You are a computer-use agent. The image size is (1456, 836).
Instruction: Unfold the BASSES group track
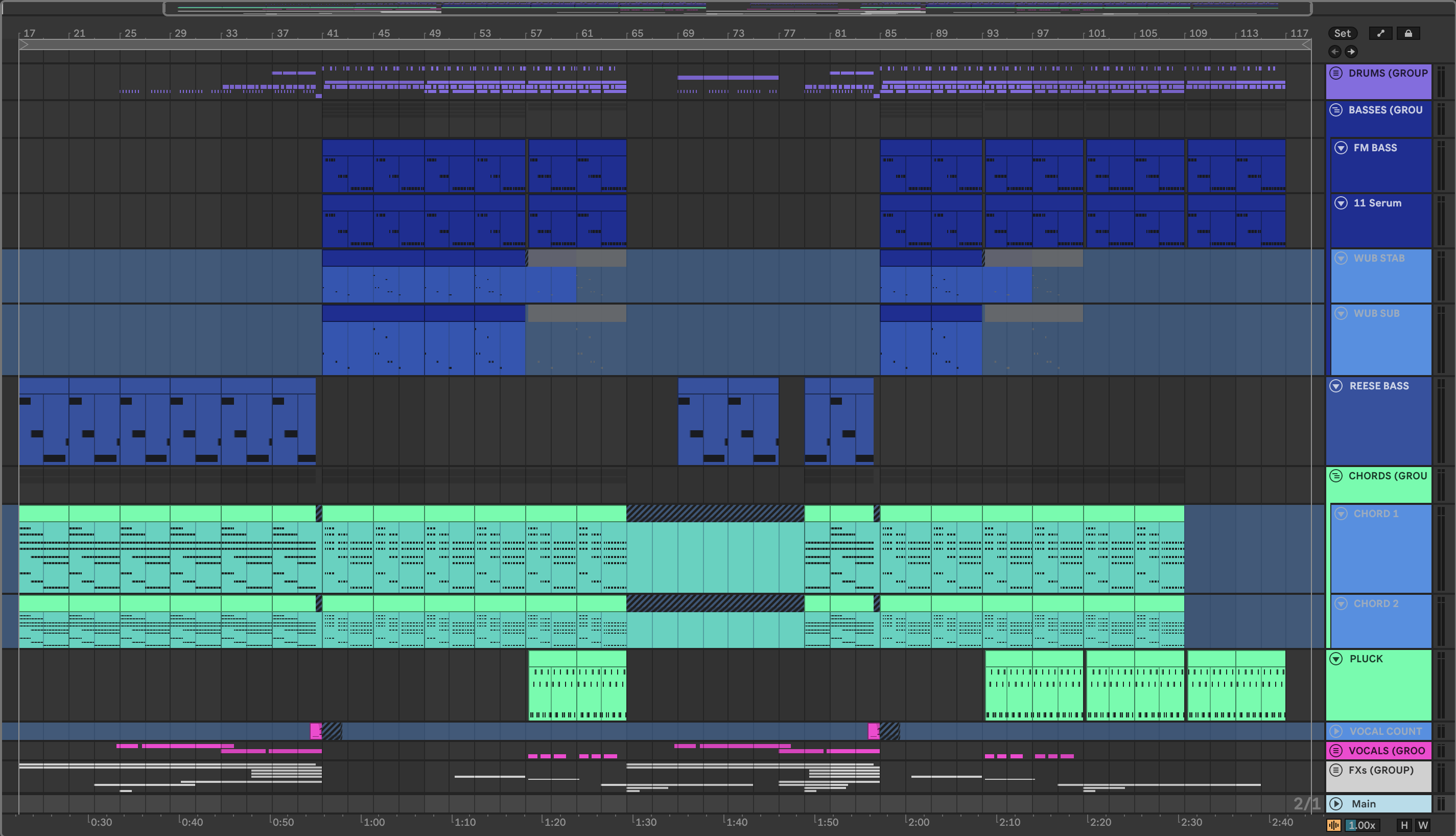(x=1336, y=110)
